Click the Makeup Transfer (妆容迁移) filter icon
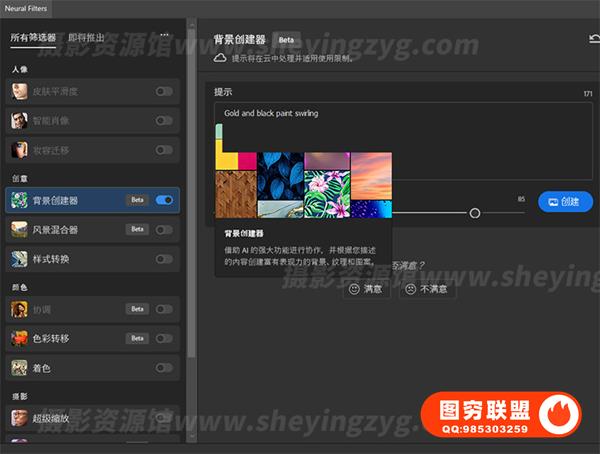The height and width of the screenshot is (454, 600). click(19, 150)
